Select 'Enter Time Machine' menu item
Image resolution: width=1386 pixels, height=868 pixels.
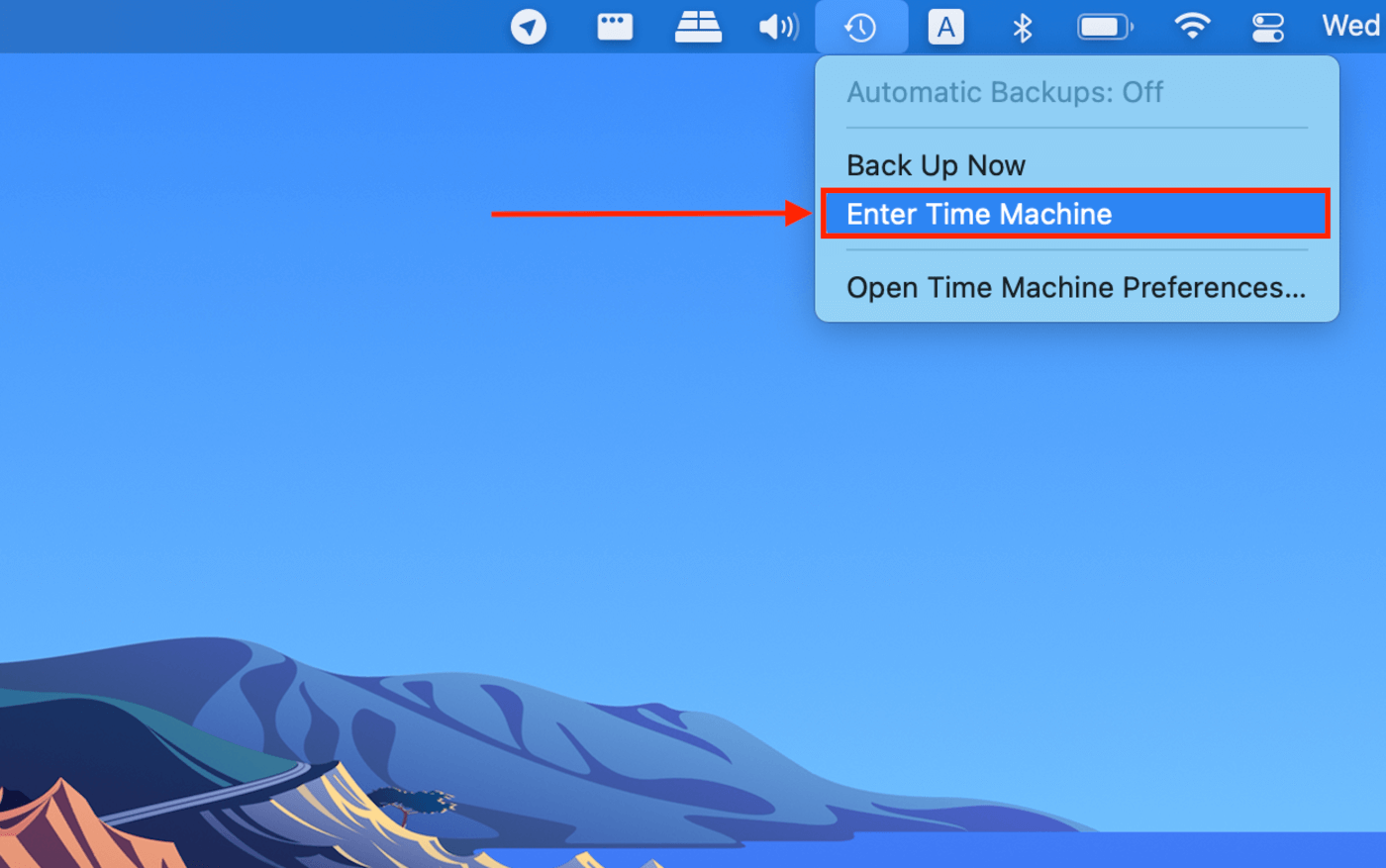tap(1075, 214)
